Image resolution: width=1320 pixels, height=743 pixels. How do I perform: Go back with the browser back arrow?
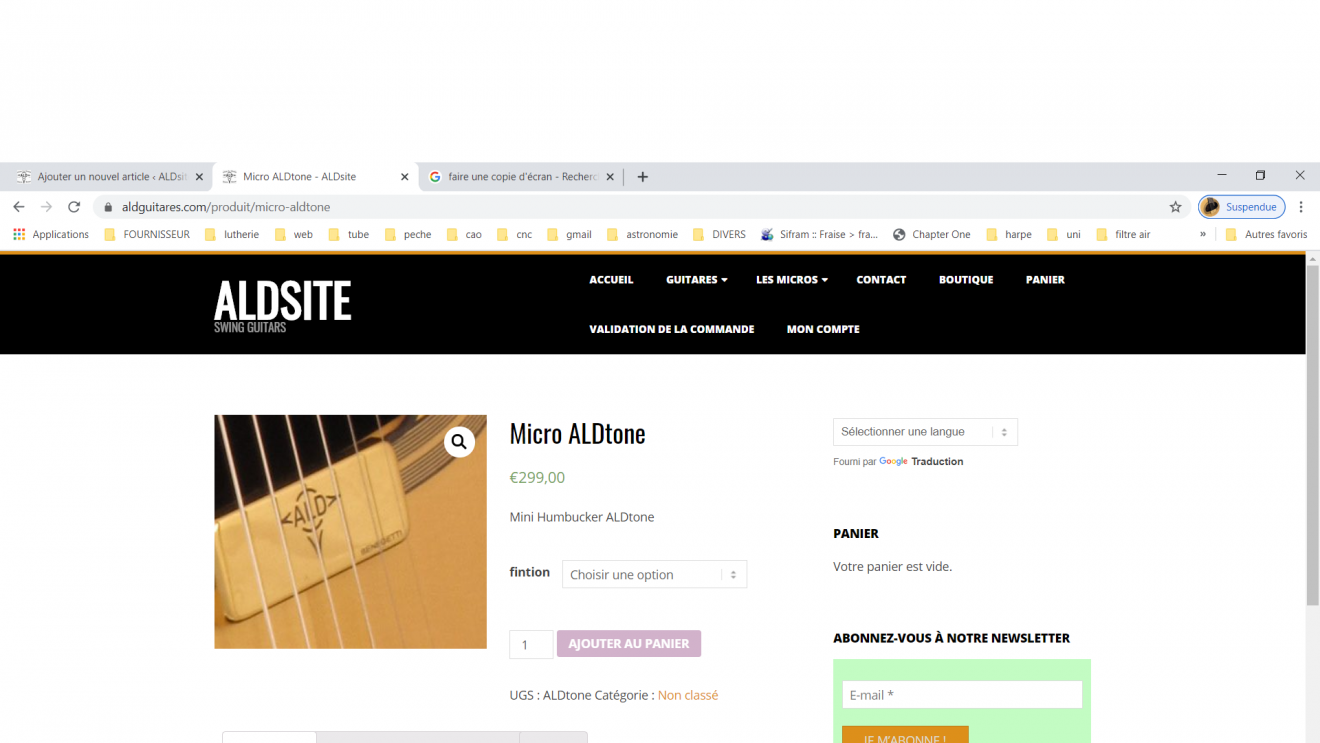(x=18, y=207)
